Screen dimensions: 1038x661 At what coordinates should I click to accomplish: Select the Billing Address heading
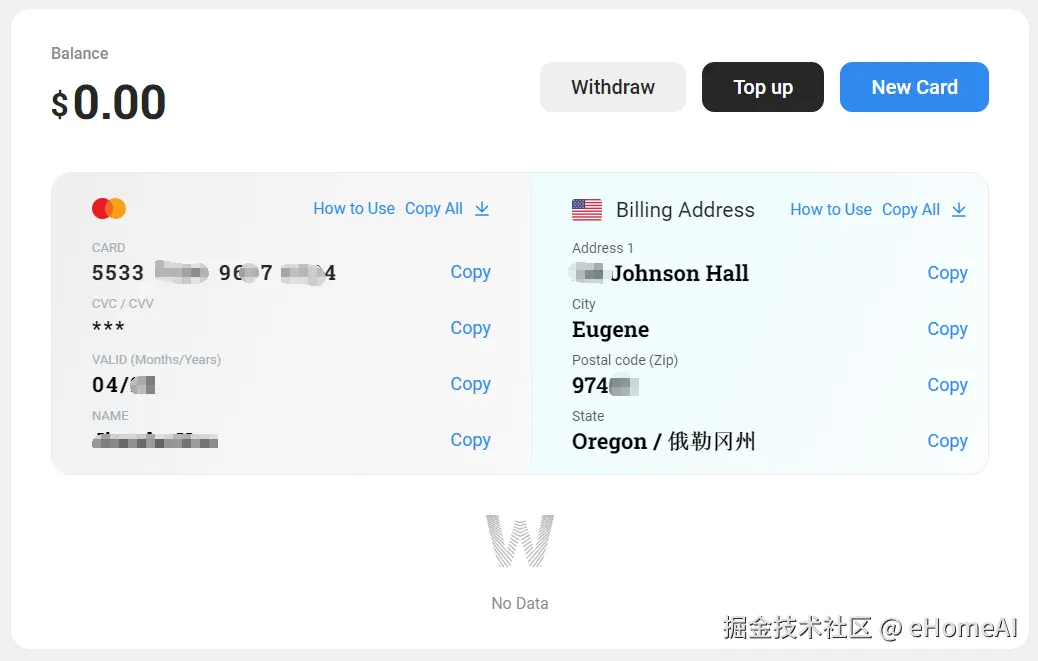pos(685,210)
